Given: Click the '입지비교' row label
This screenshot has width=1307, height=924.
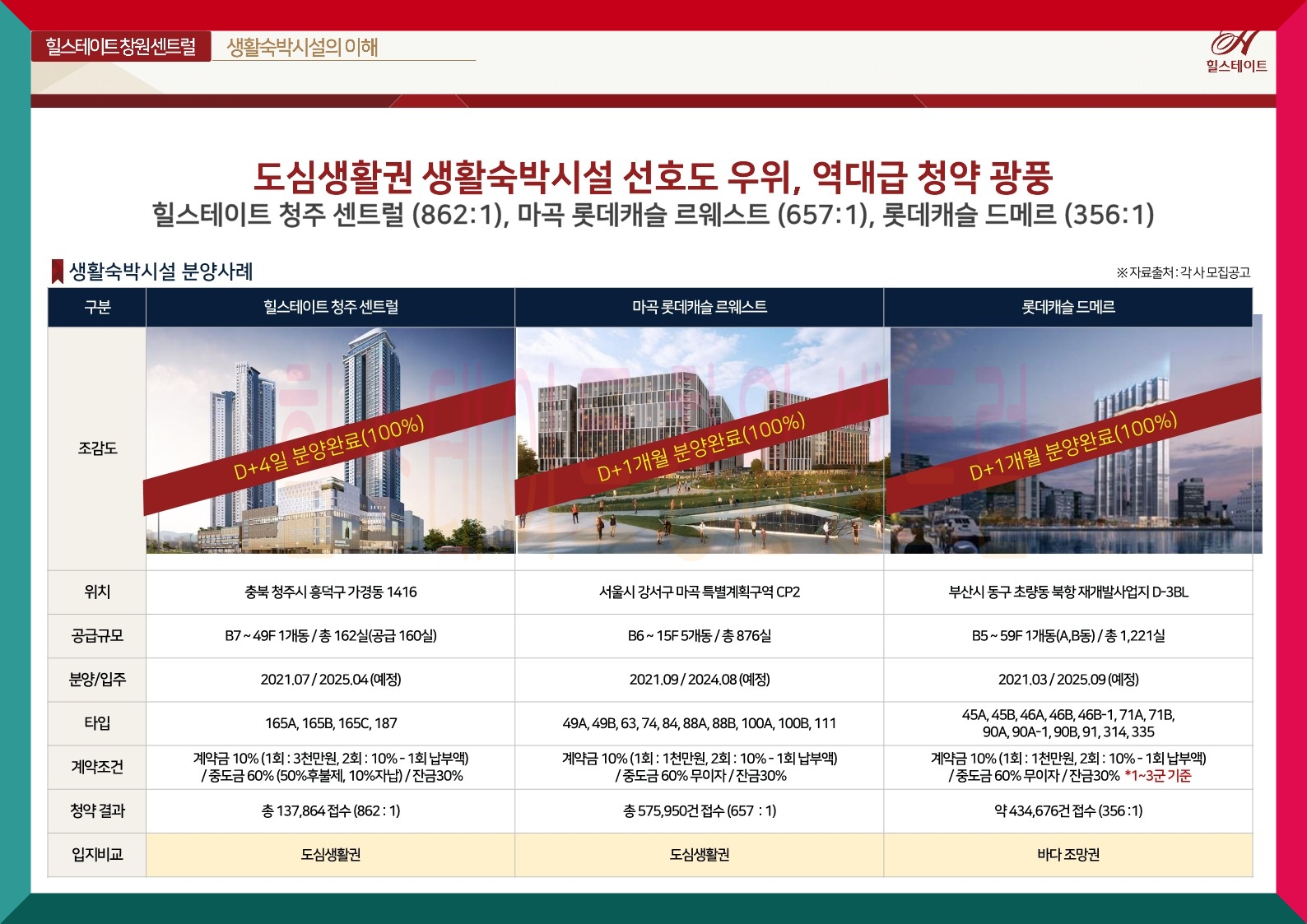Looking at the screenshot, I should point(97,855).
